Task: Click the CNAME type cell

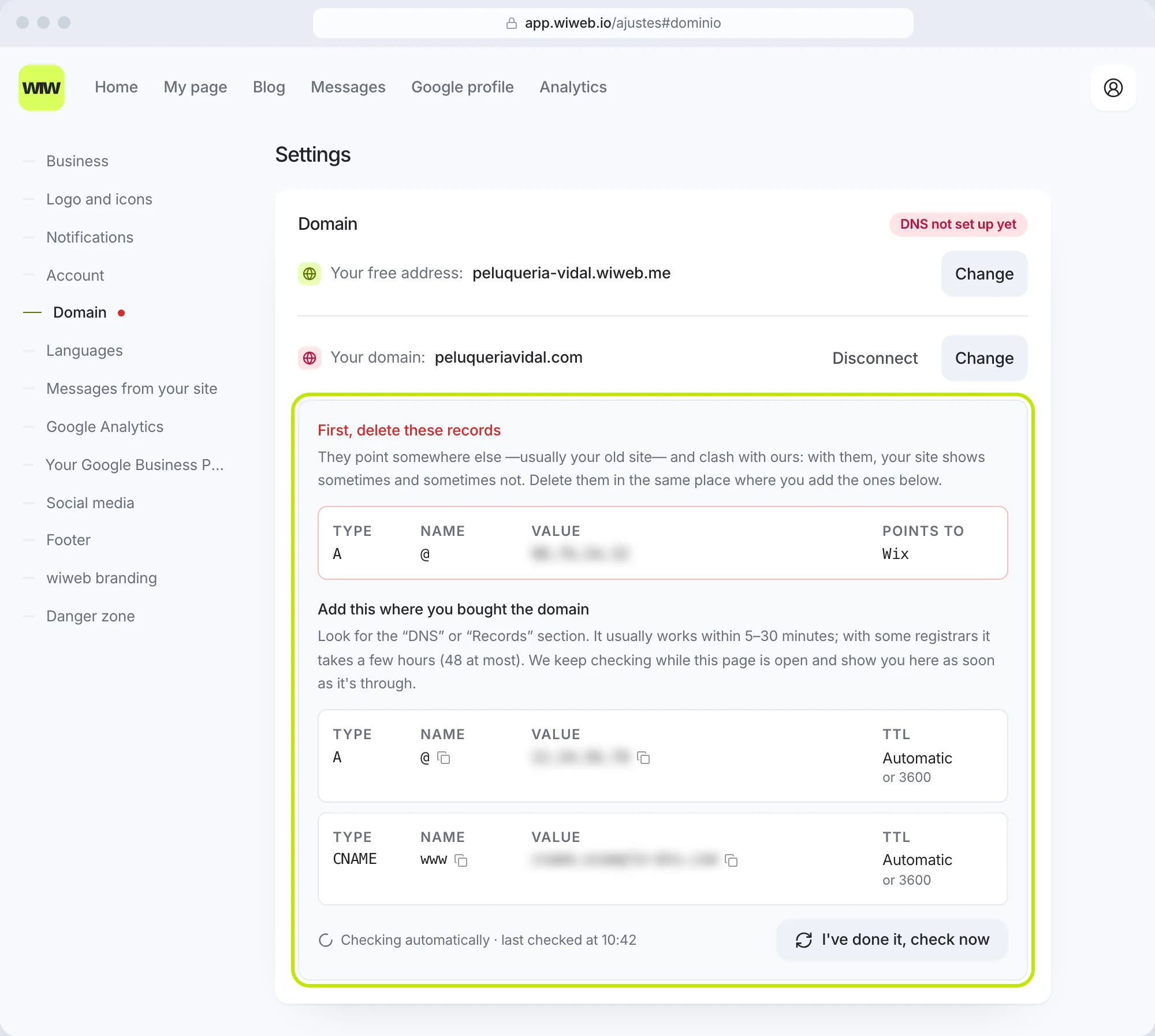Action: (x=355, y=859)
